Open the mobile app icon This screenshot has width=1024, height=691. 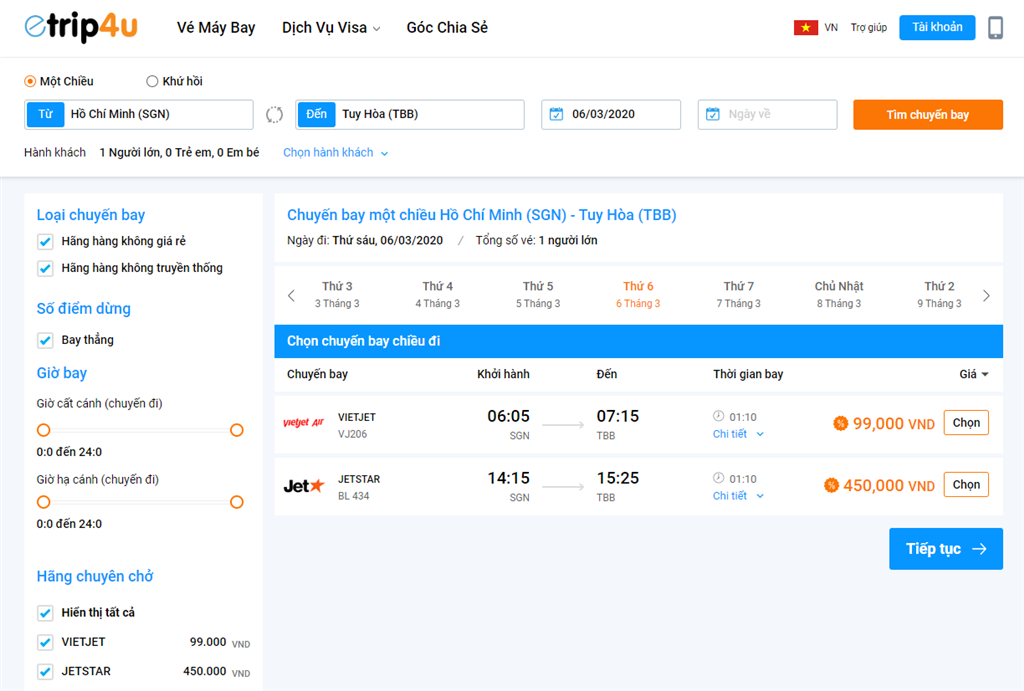click(996, 27)
